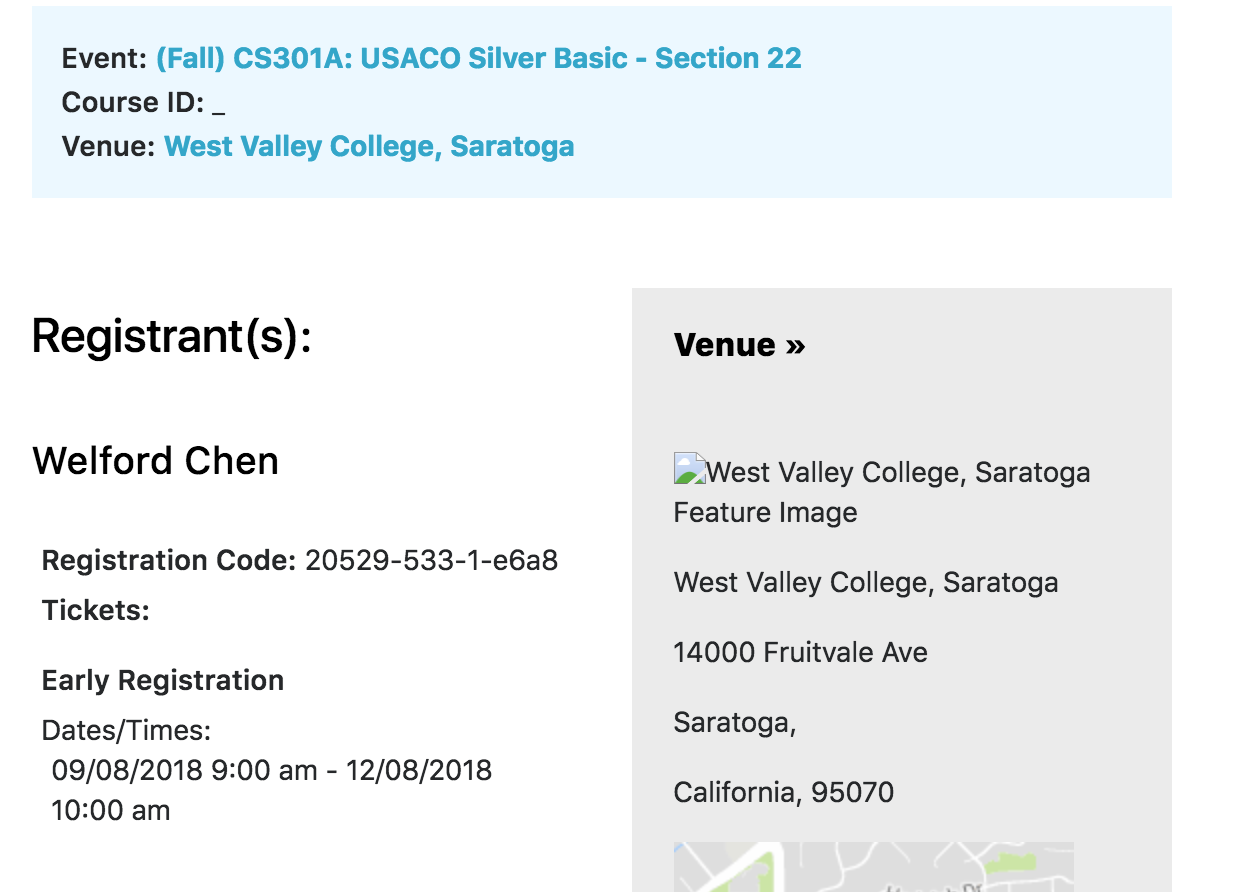Click the Course ID label
The width and height of the screenshot is (1238, 892).
coord(133,102)
